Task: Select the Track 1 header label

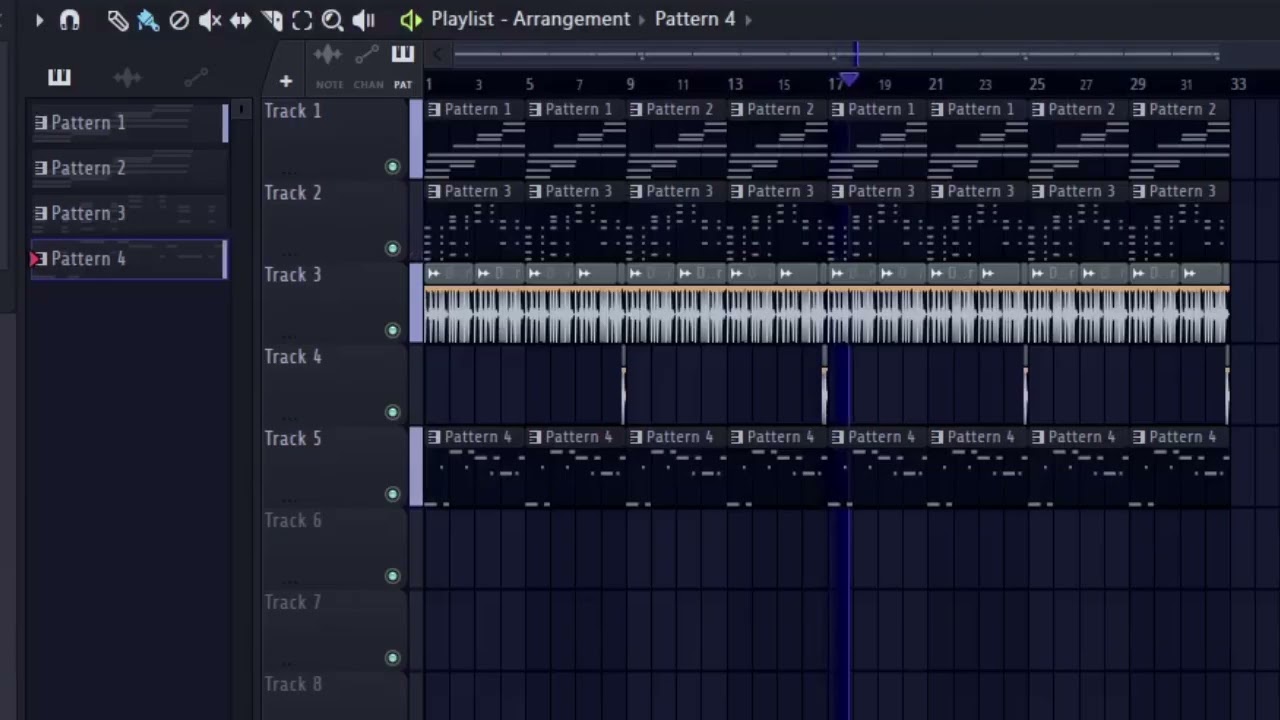Action: coord(293,111)
